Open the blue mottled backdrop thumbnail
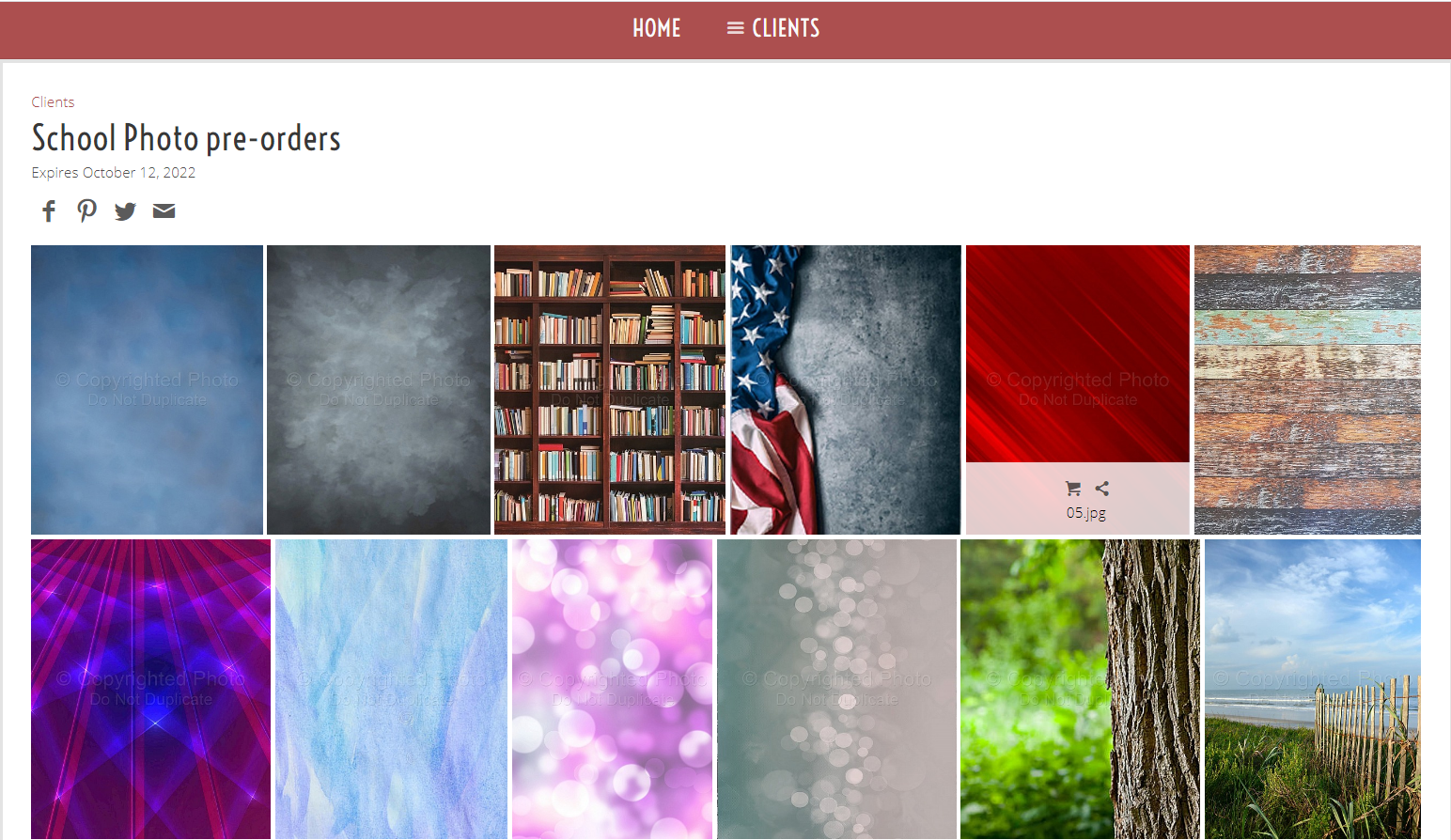The height and width of the screenshot is (840, 1451). pos(147,390)
